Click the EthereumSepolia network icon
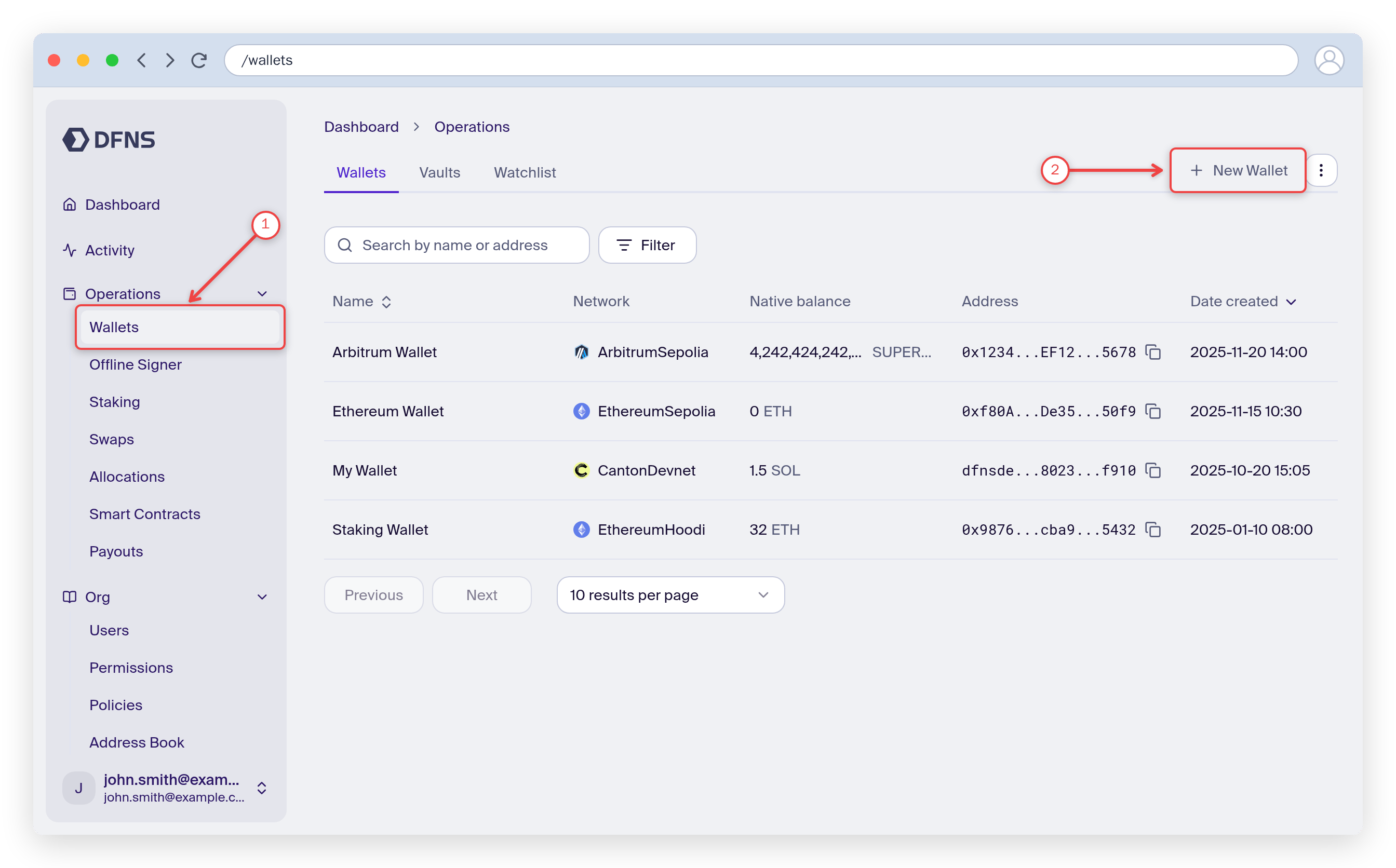This screenshot has height=868, width=1396. (x=581, y=411)
